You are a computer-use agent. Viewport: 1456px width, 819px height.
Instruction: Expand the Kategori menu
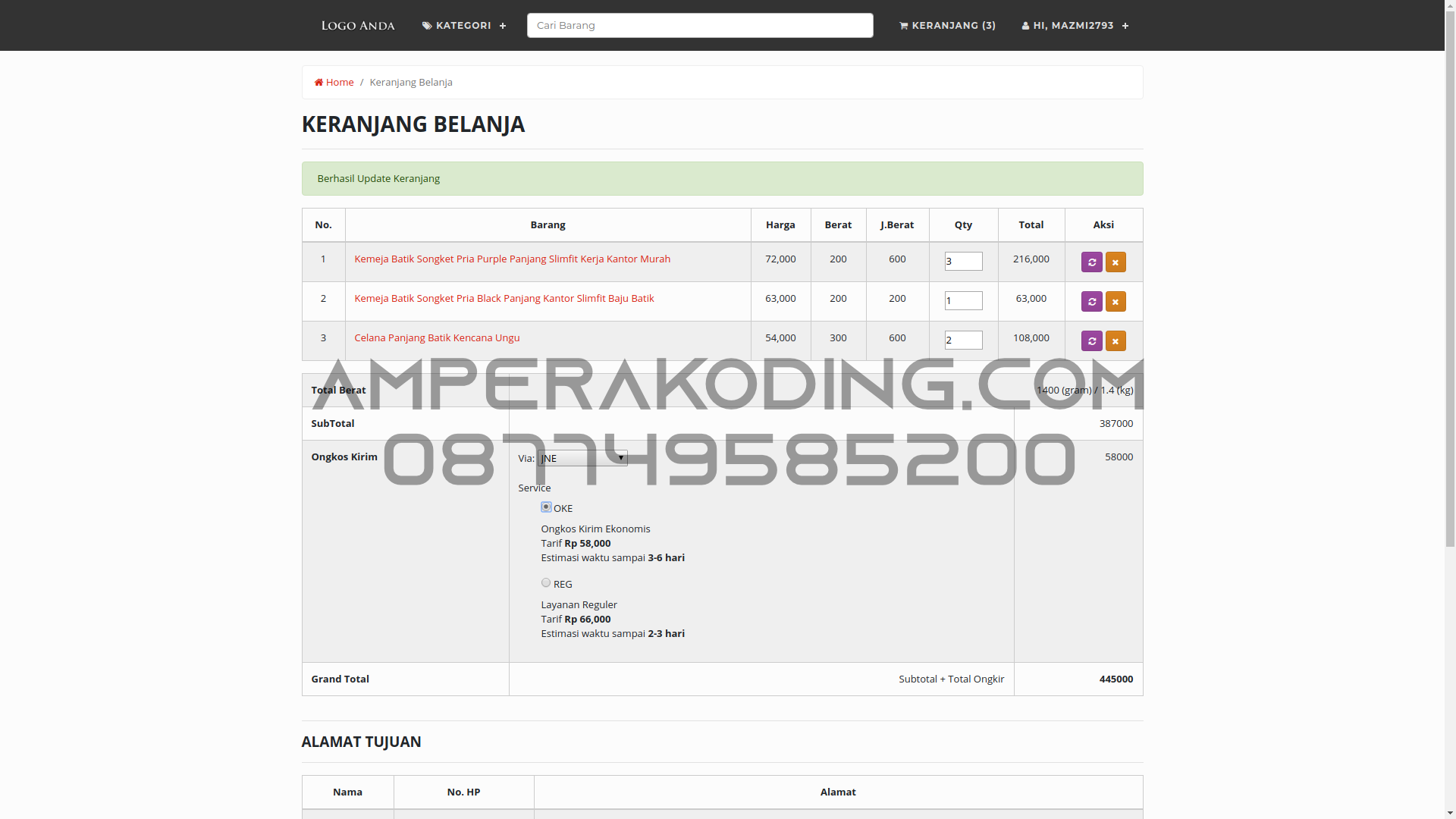coord(464,26)
